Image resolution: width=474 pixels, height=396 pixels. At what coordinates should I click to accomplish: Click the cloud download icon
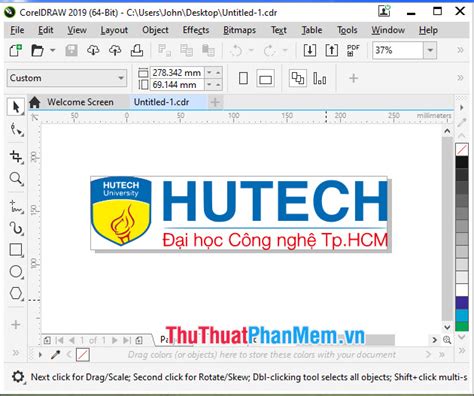[x=93, y=51]
